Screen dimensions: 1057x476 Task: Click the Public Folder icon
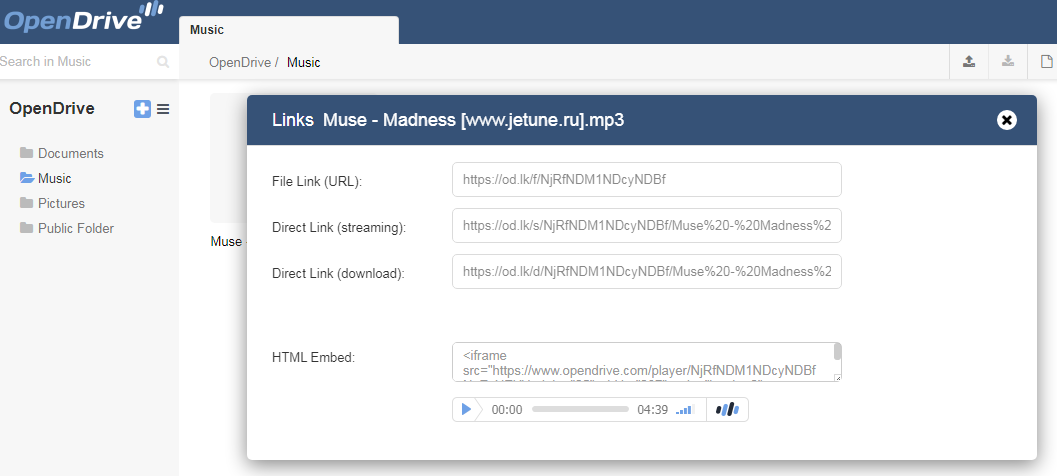[x=26, y=228]
